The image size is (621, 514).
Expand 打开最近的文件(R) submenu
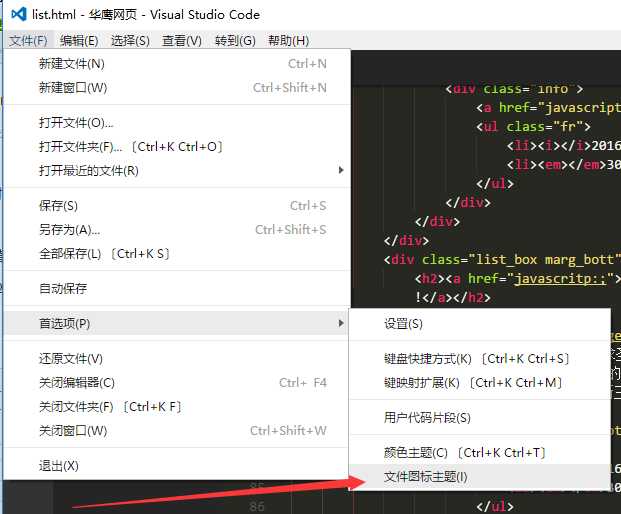coord(177,171)
